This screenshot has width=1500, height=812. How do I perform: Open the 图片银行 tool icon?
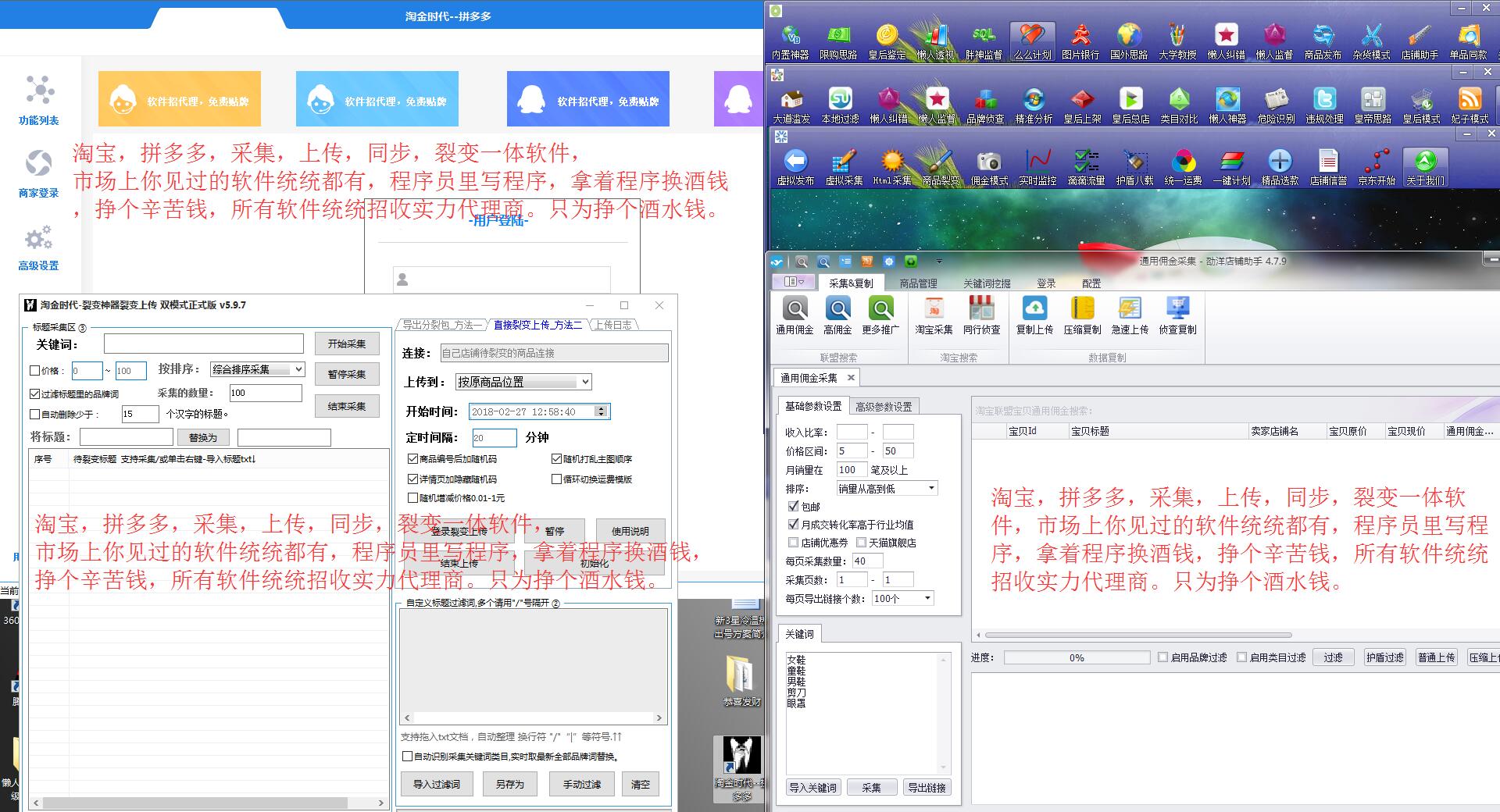tap(1080, 41)
